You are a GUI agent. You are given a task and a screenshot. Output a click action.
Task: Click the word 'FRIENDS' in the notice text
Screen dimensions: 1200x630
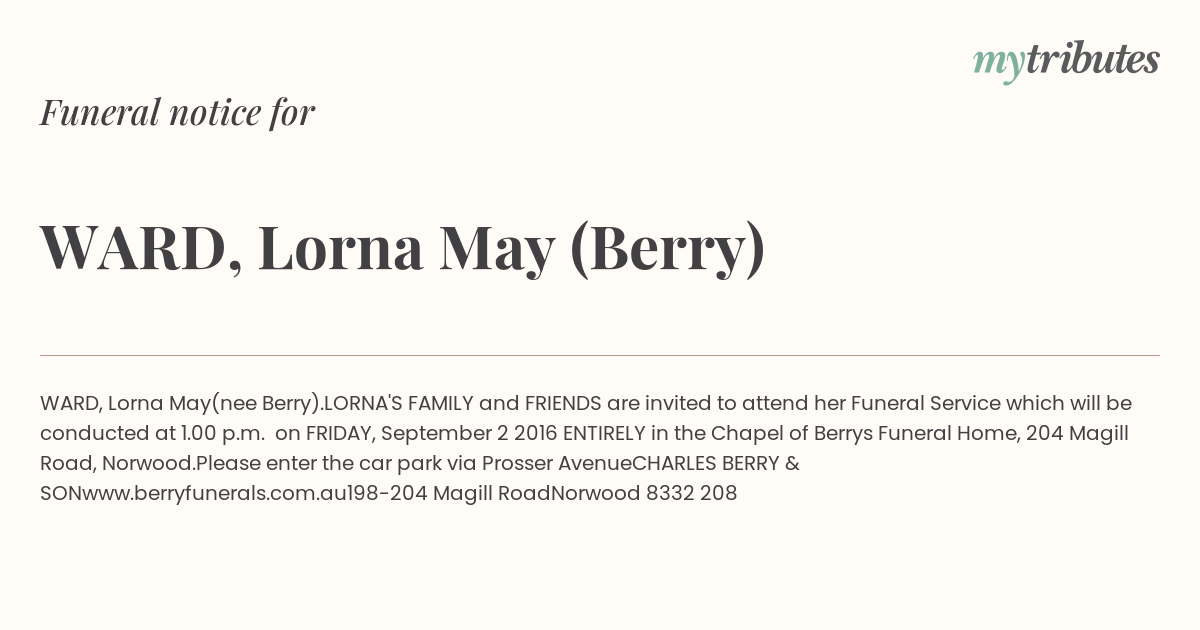tap(563, 403)
